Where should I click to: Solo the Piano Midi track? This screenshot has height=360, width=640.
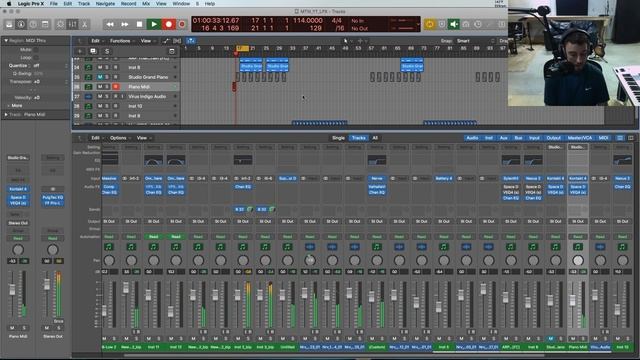pyautogui.click(x=107, y=87)
